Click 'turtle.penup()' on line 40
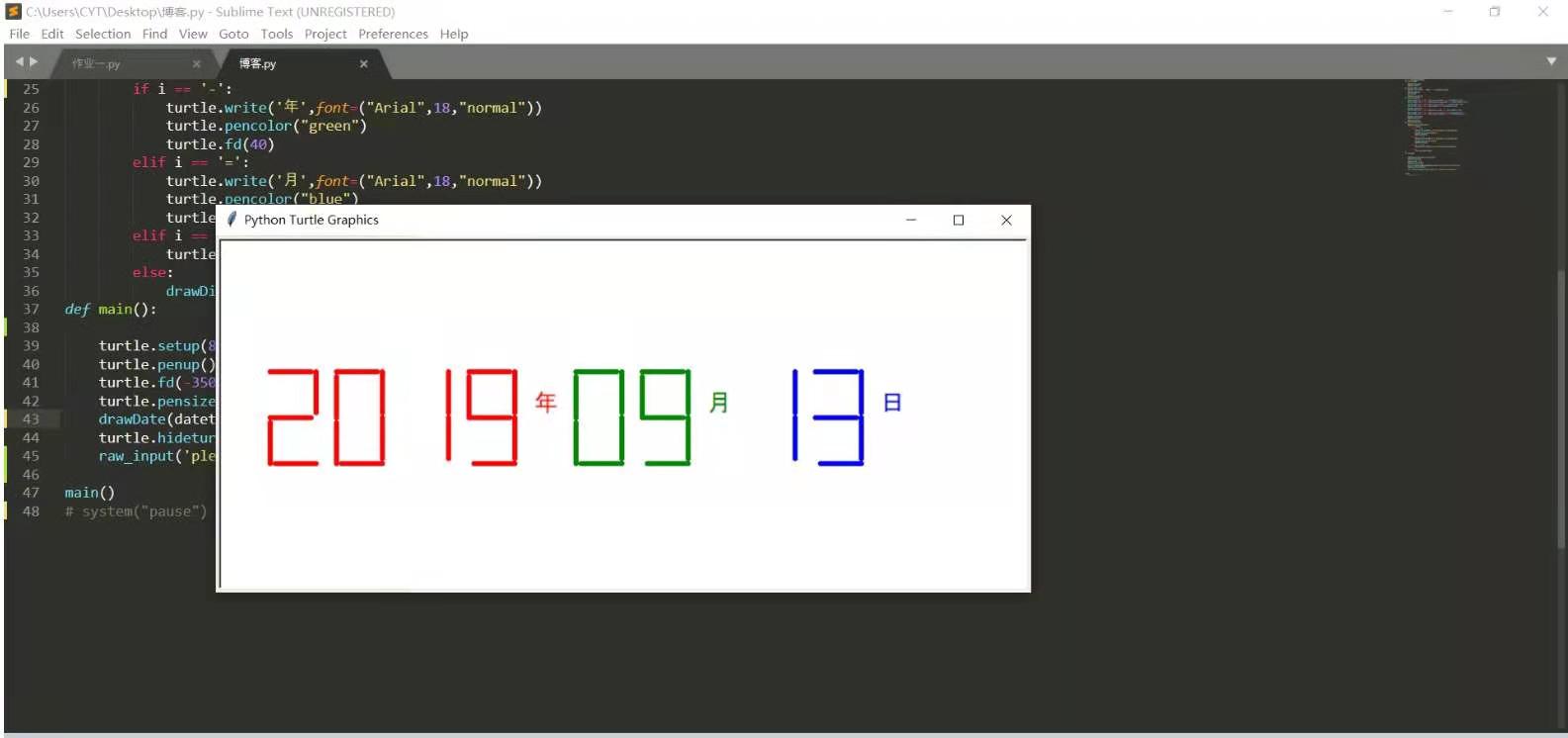Viewport: 1568px width, 738px height. coord(156,364)
